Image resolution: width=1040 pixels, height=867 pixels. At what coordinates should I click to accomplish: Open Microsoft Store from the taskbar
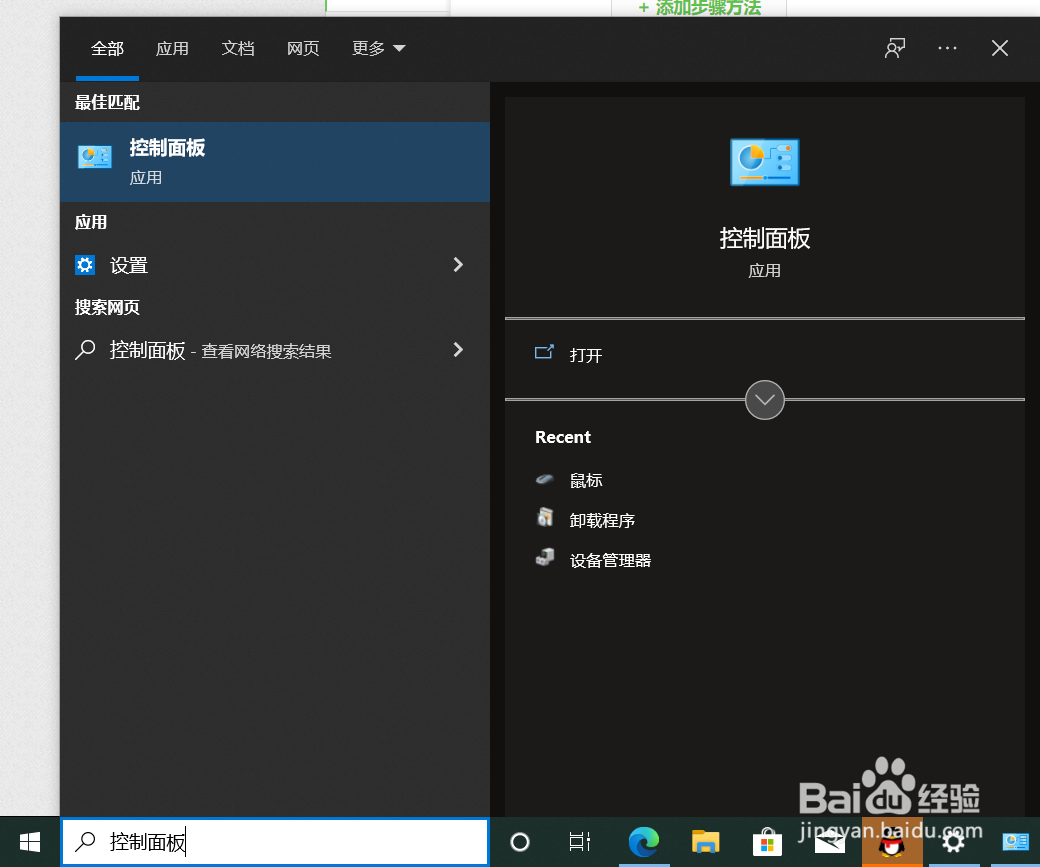pyautogui.click(x=767, y=842)
